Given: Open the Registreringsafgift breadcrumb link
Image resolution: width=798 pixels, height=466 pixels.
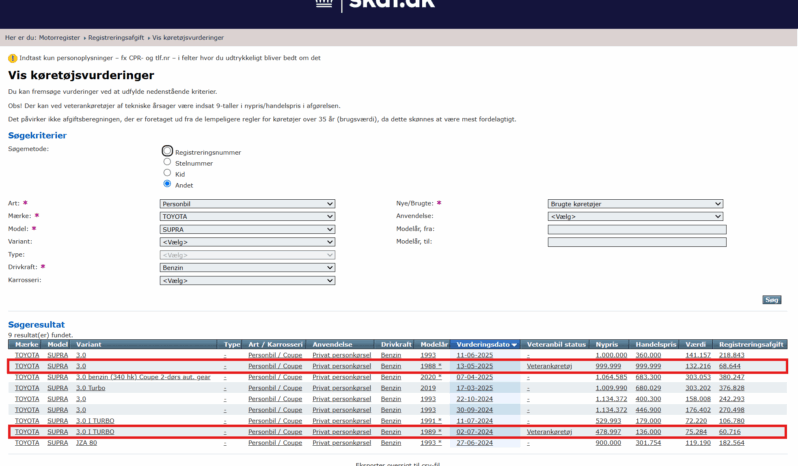Looking at the screenshot, I should [116, 38].
